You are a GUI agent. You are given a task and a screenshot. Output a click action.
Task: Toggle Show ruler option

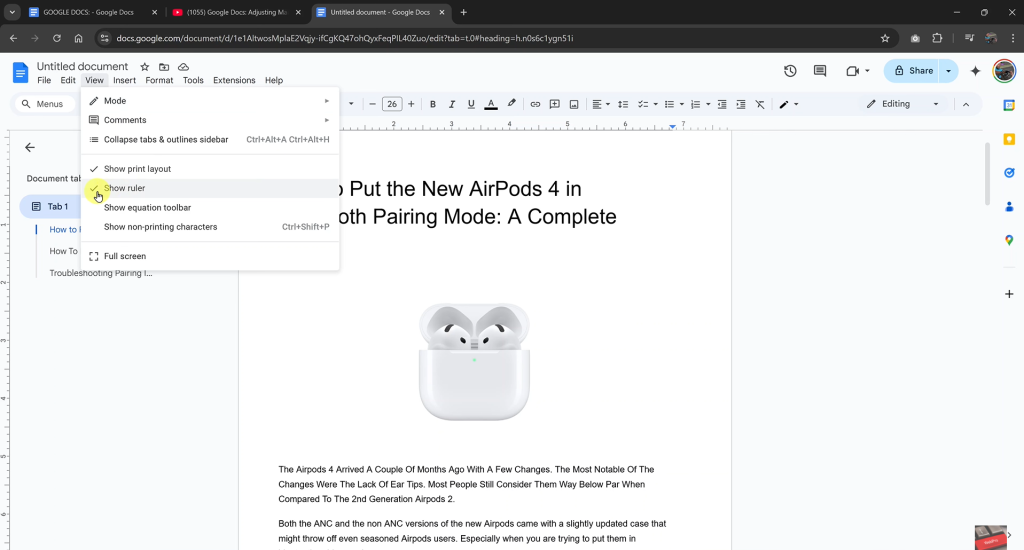(210, 188)
